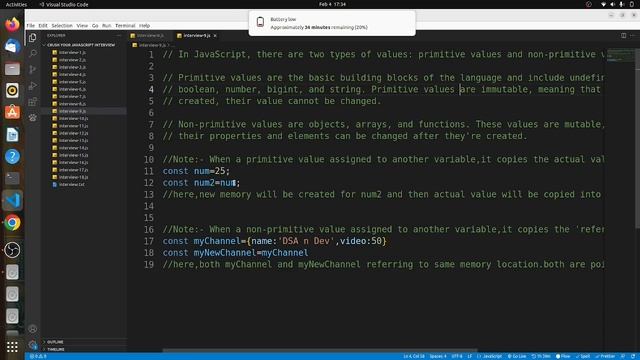Open the Extensions view
The width and height of the screenshot is (640, 360).
point(33,101)
